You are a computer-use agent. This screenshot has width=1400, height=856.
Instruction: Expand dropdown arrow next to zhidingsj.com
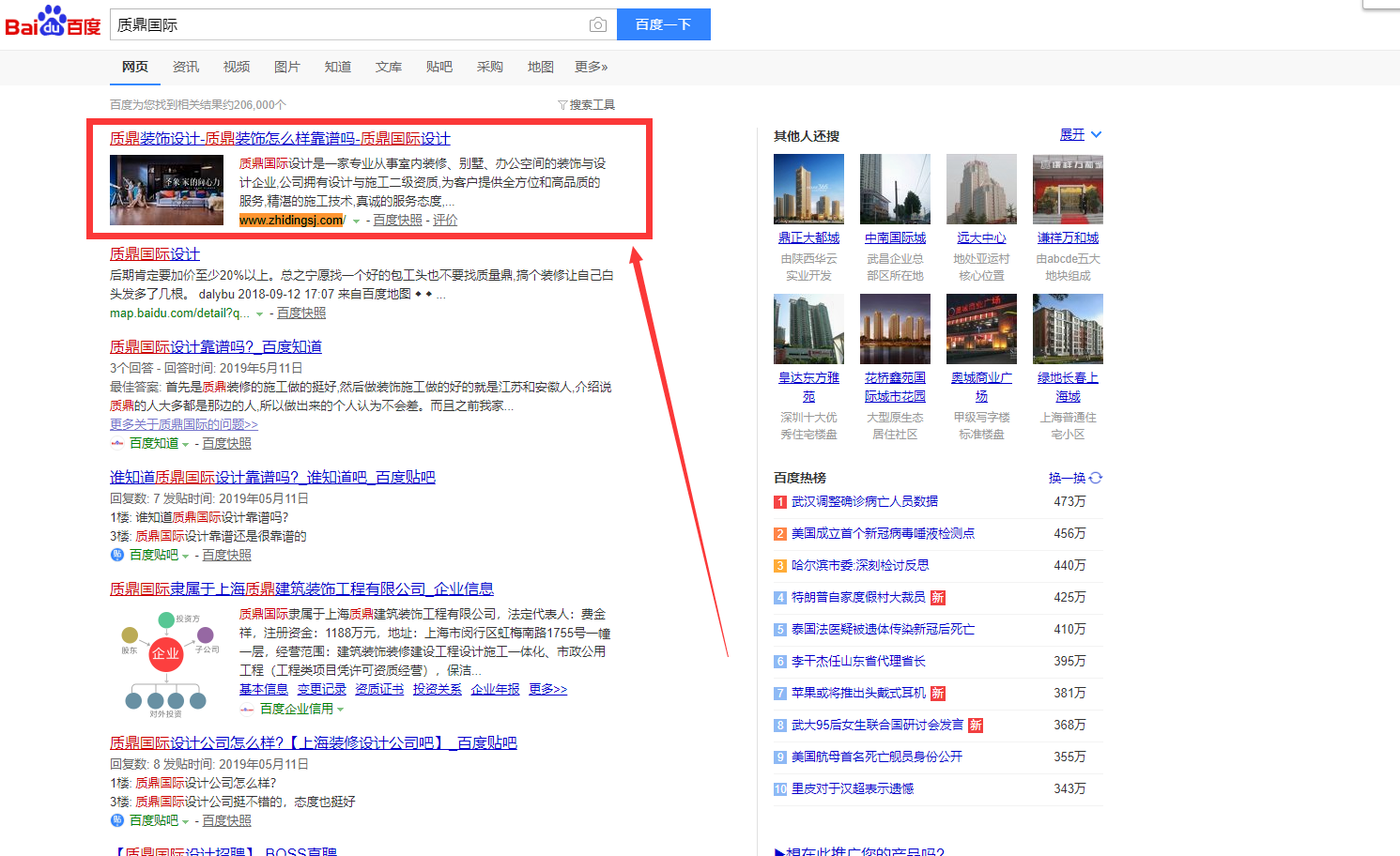point(356,221)
